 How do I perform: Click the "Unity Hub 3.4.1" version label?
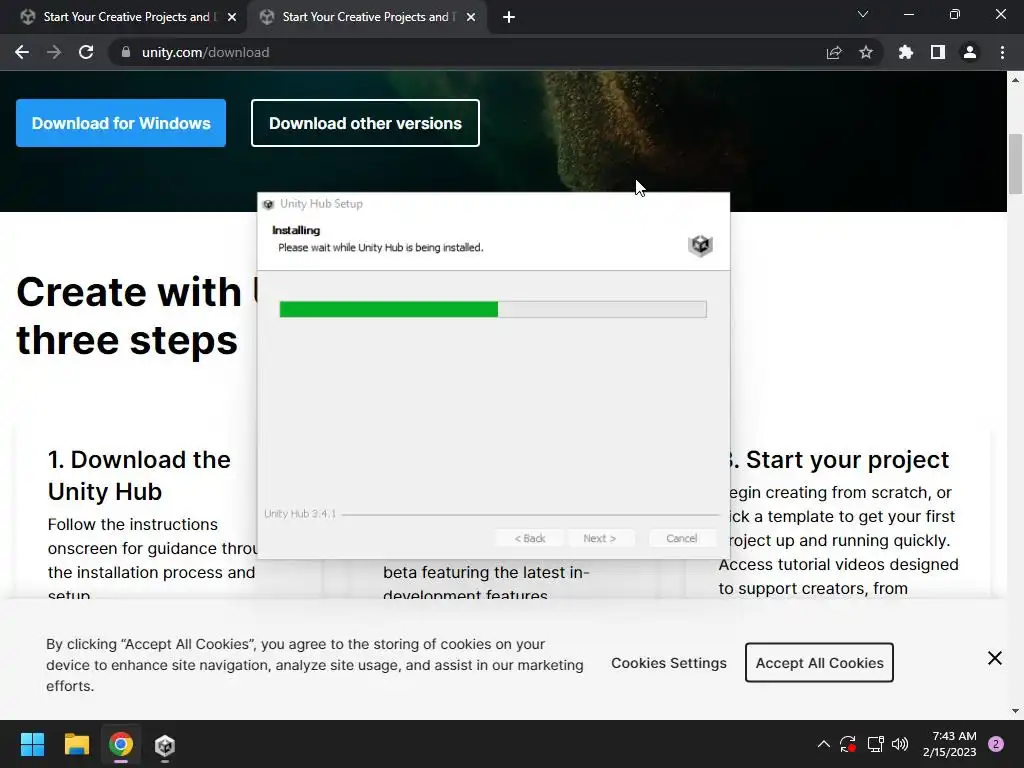[x=300, y=514]
